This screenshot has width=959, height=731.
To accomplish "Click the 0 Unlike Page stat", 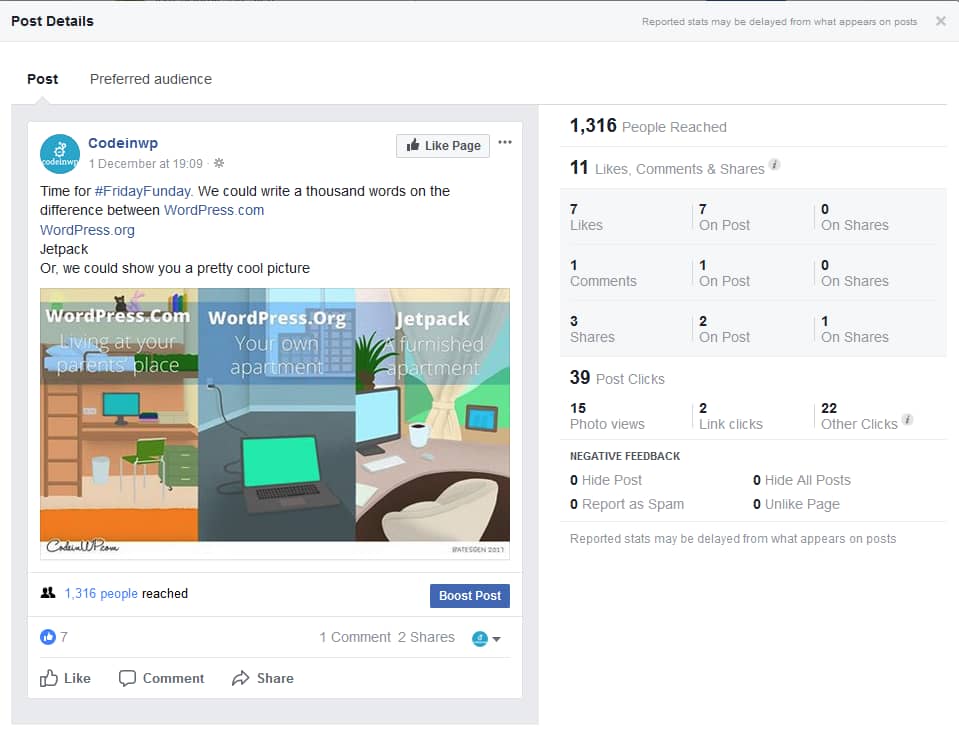I will coord(796,504).
